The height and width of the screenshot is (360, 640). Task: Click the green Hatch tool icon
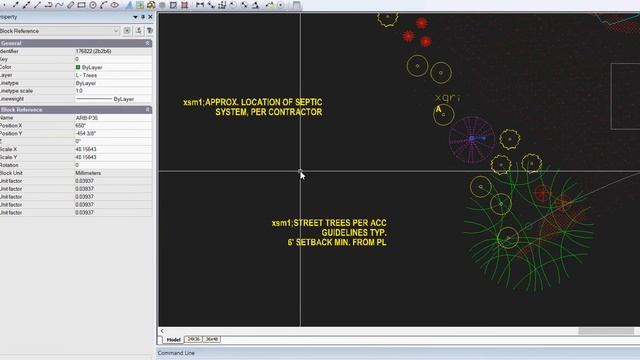point(140,5)
